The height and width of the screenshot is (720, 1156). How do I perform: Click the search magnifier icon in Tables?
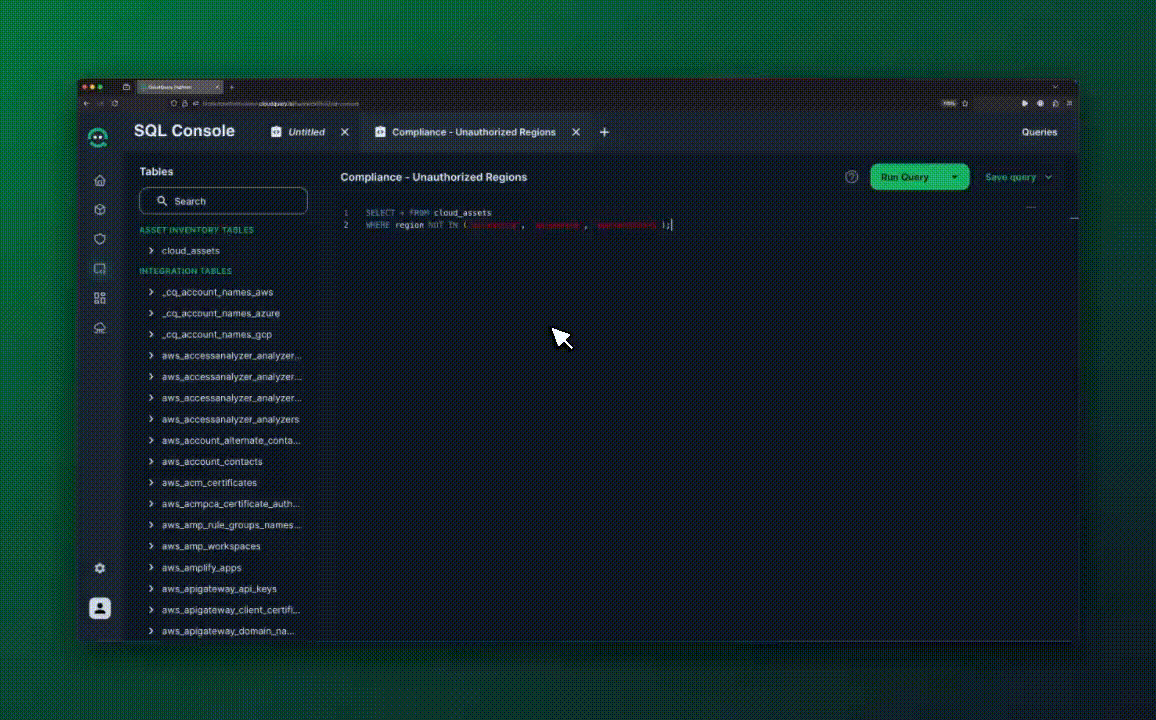161,200
